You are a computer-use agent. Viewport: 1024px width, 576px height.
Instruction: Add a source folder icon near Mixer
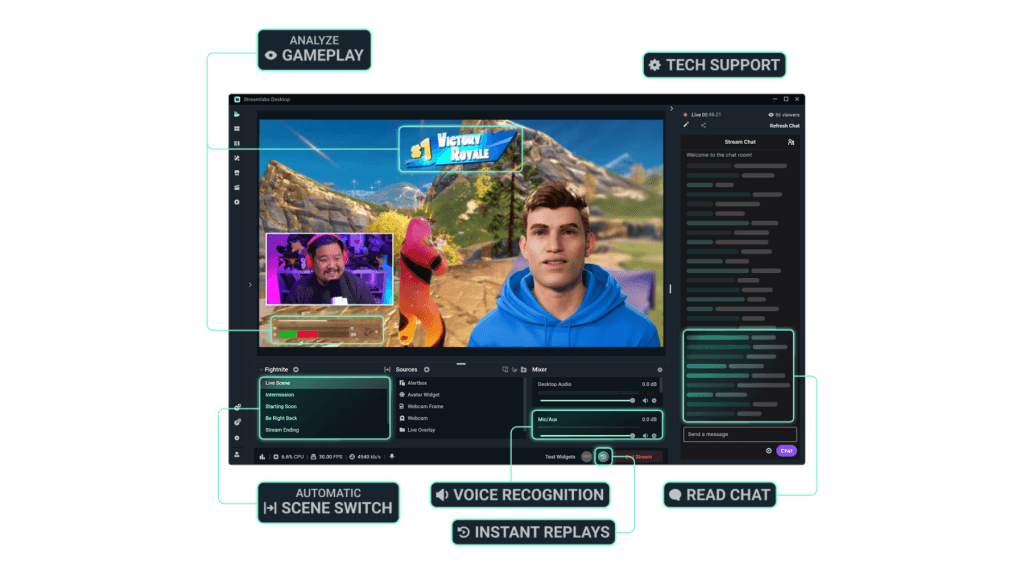pyautogui.click(x=524, y=370)
